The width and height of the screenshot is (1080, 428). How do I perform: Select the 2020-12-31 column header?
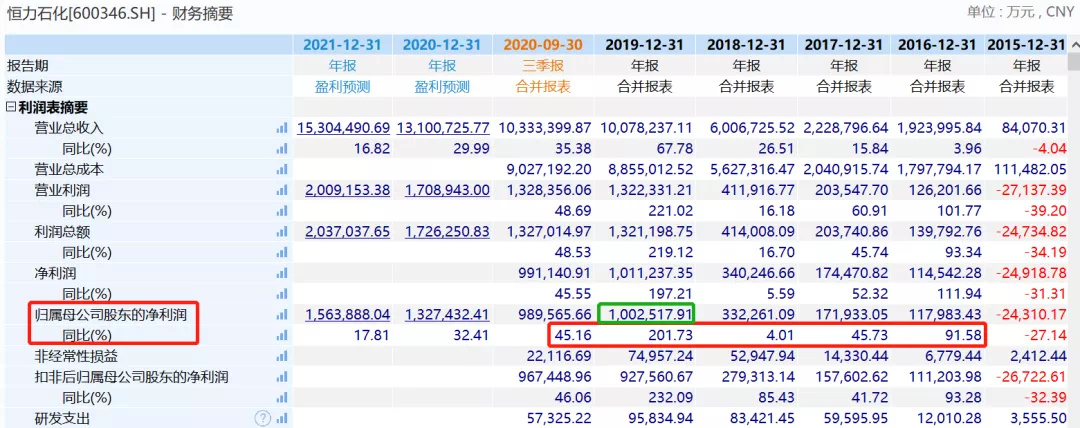(442, 45)
